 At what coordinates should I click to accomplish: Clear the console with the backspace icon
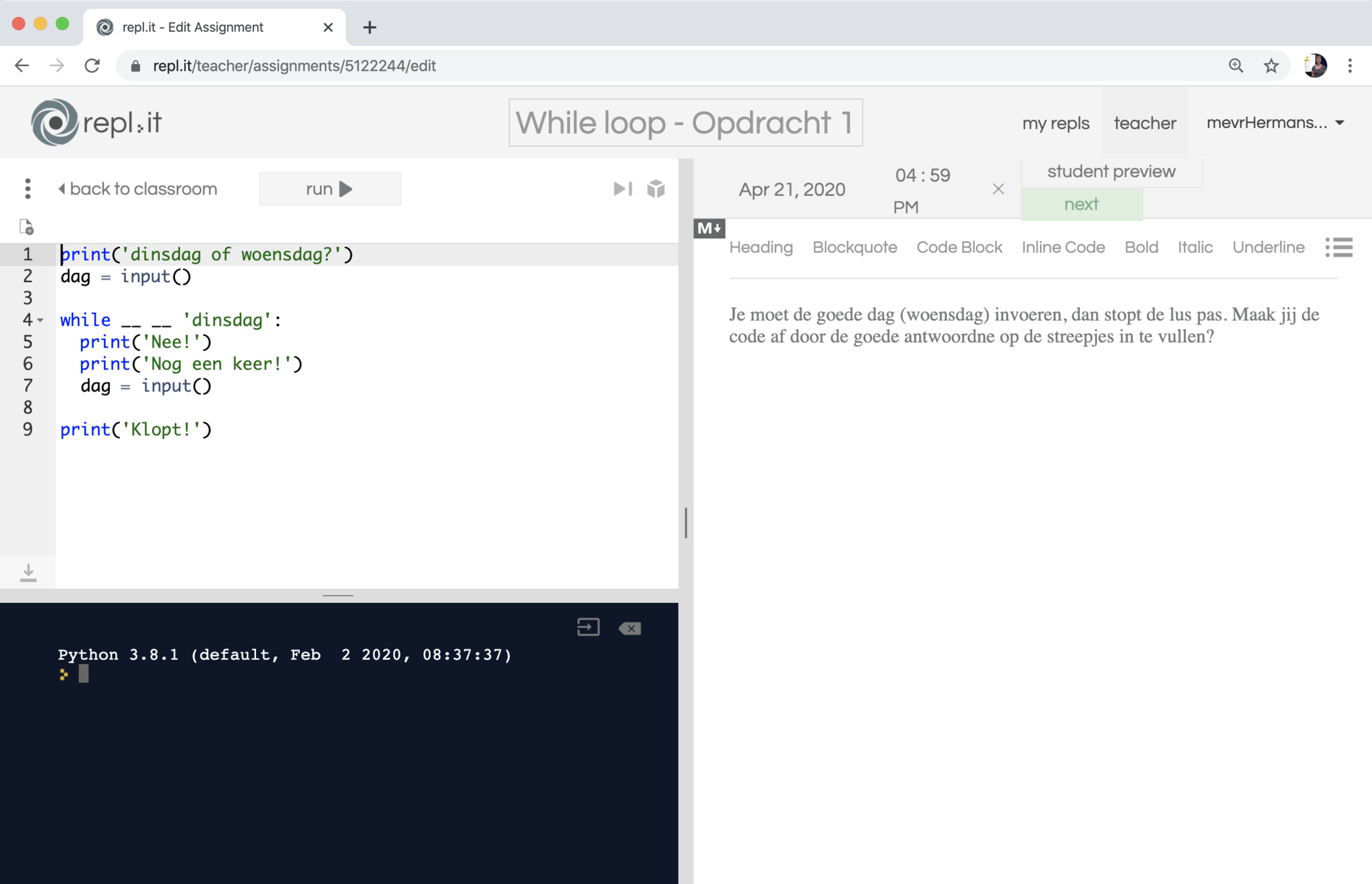(x=629, y=628)
